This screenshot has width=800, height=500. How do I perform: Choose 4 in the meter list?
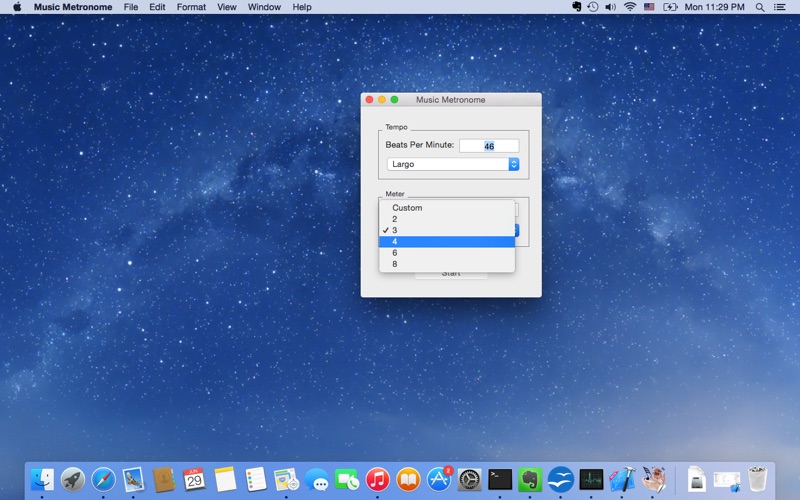coord(447,241)
